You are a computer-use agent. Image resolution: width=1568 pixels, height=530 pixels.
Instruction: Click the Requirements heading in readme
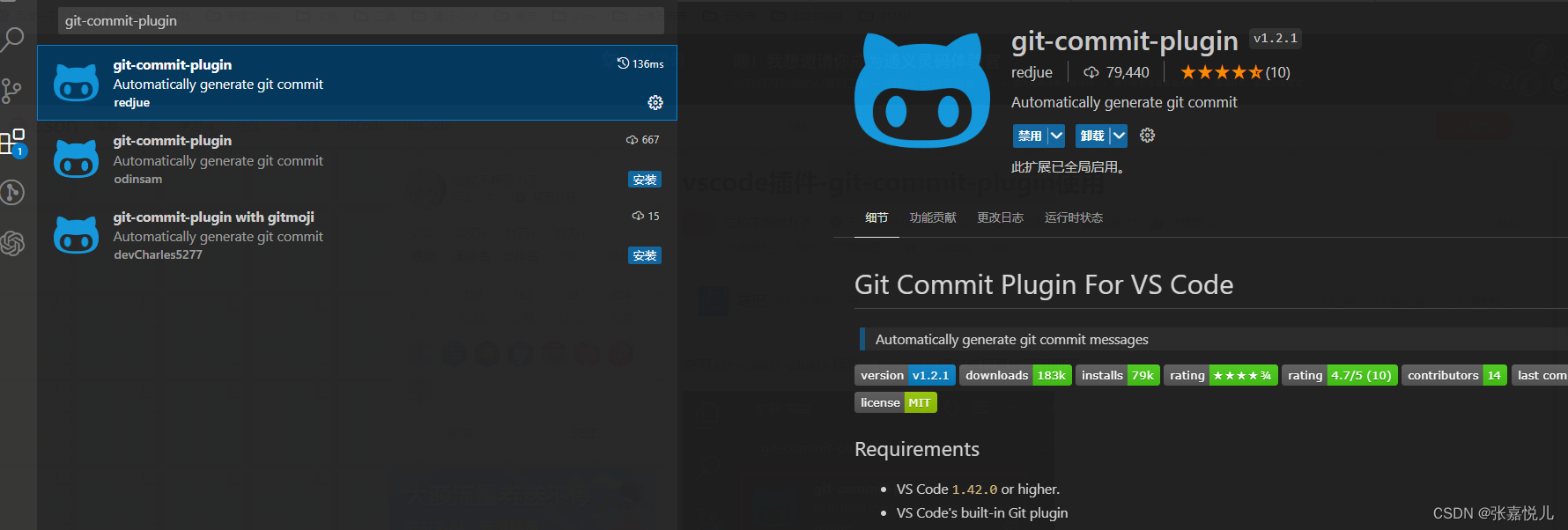917,449
